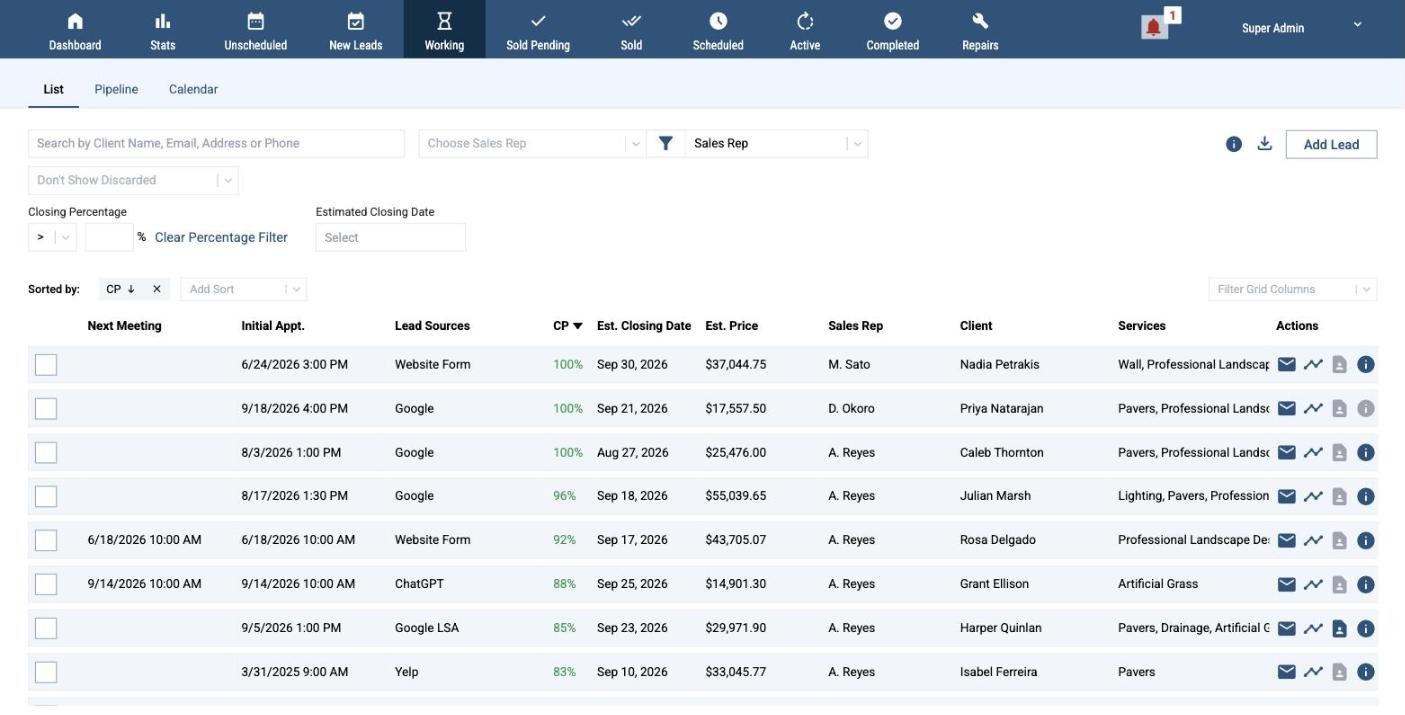Switch to the List tab
Viewport: 1405px width, 715px height.
pos(53,89)
